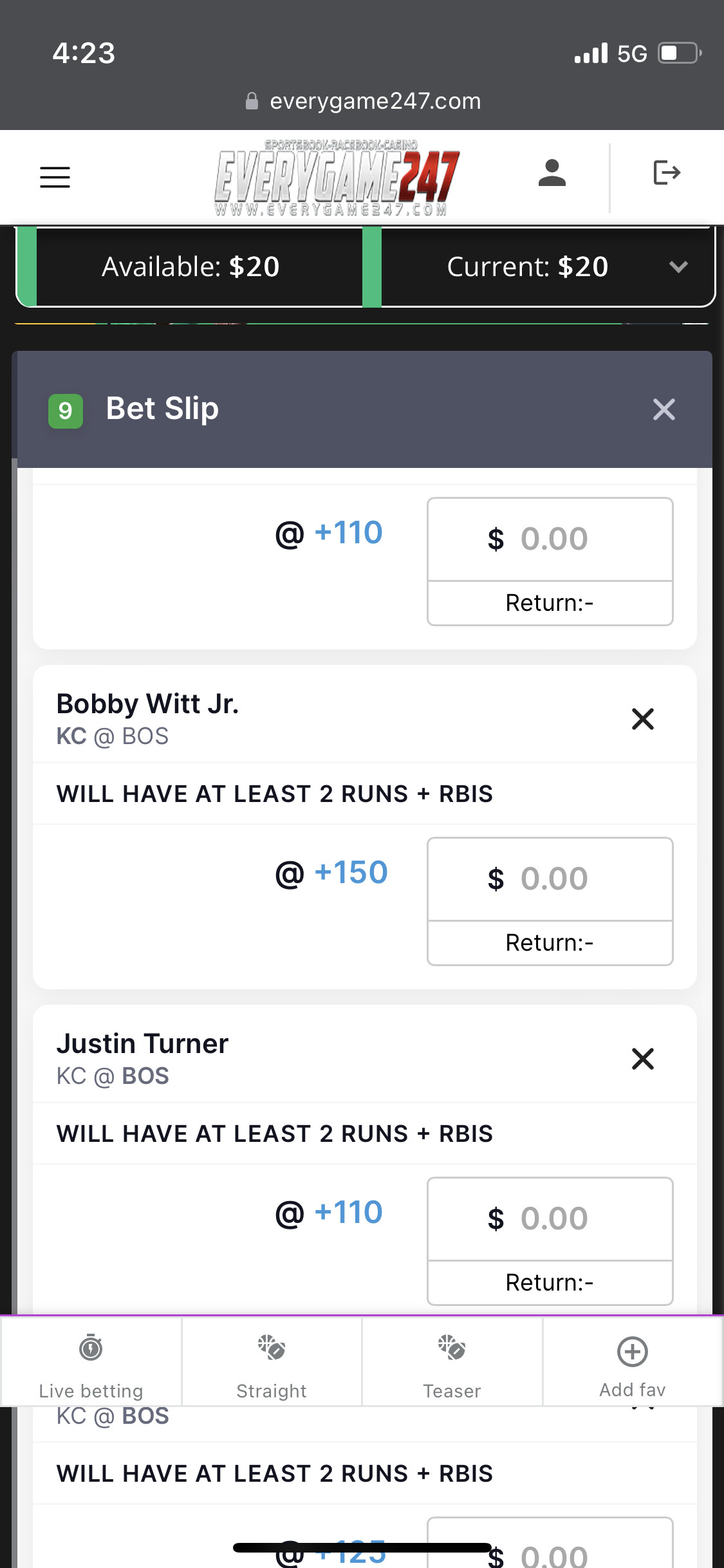Tap the logout icon in header

click(x=666, y=173)
